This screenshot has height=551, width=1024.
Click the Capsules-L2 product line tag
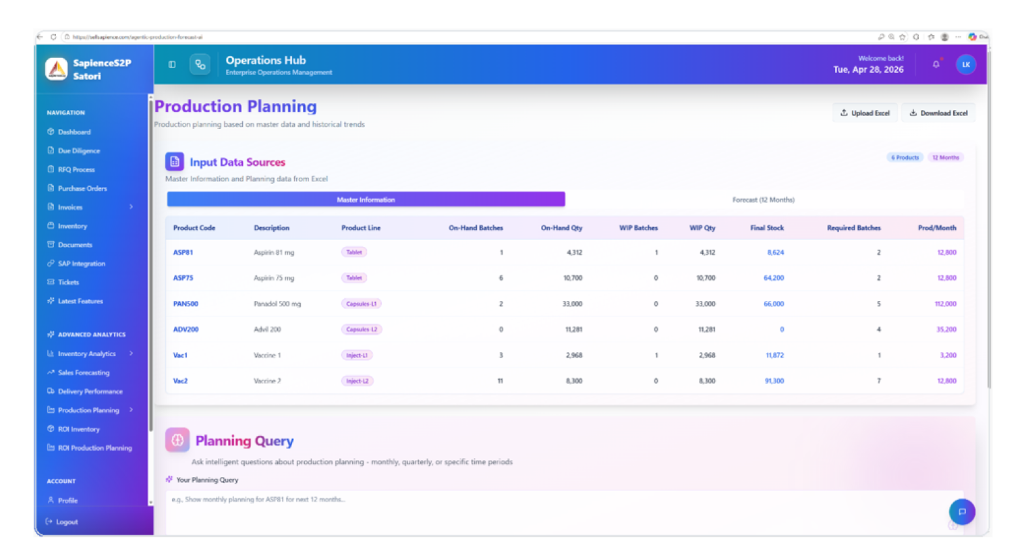(x=361, y=330)
